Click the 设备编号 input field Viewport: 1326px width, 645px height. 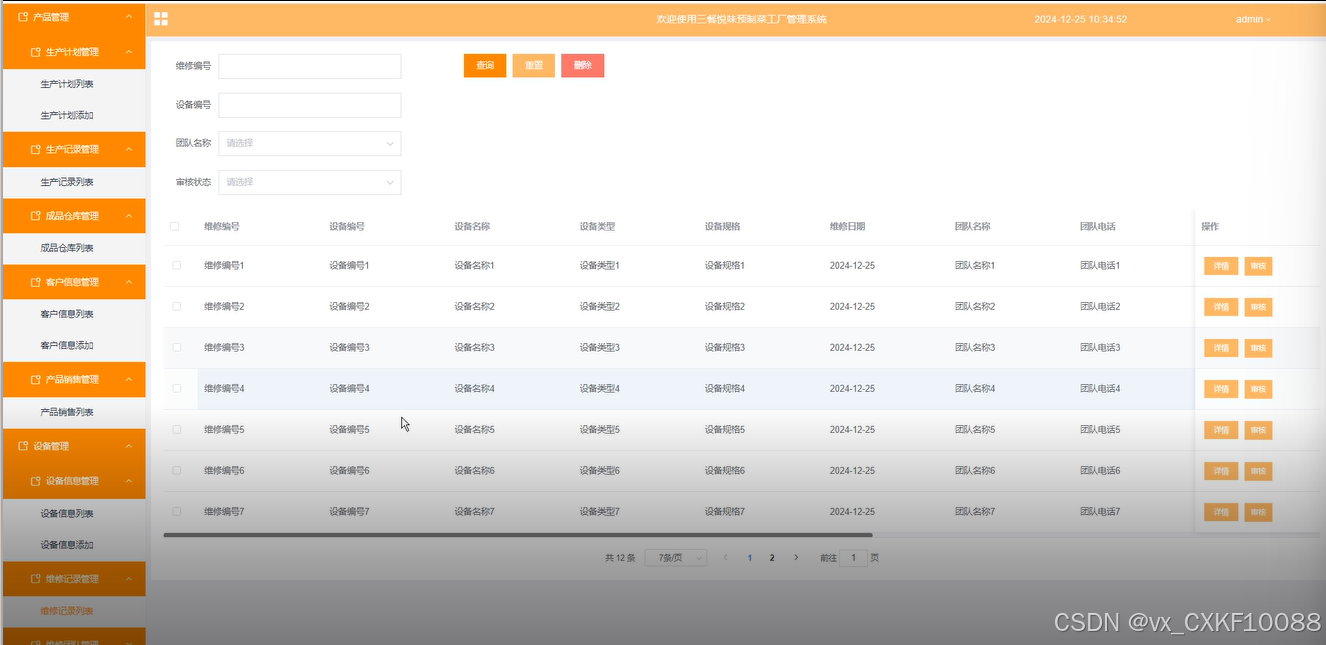310,105
